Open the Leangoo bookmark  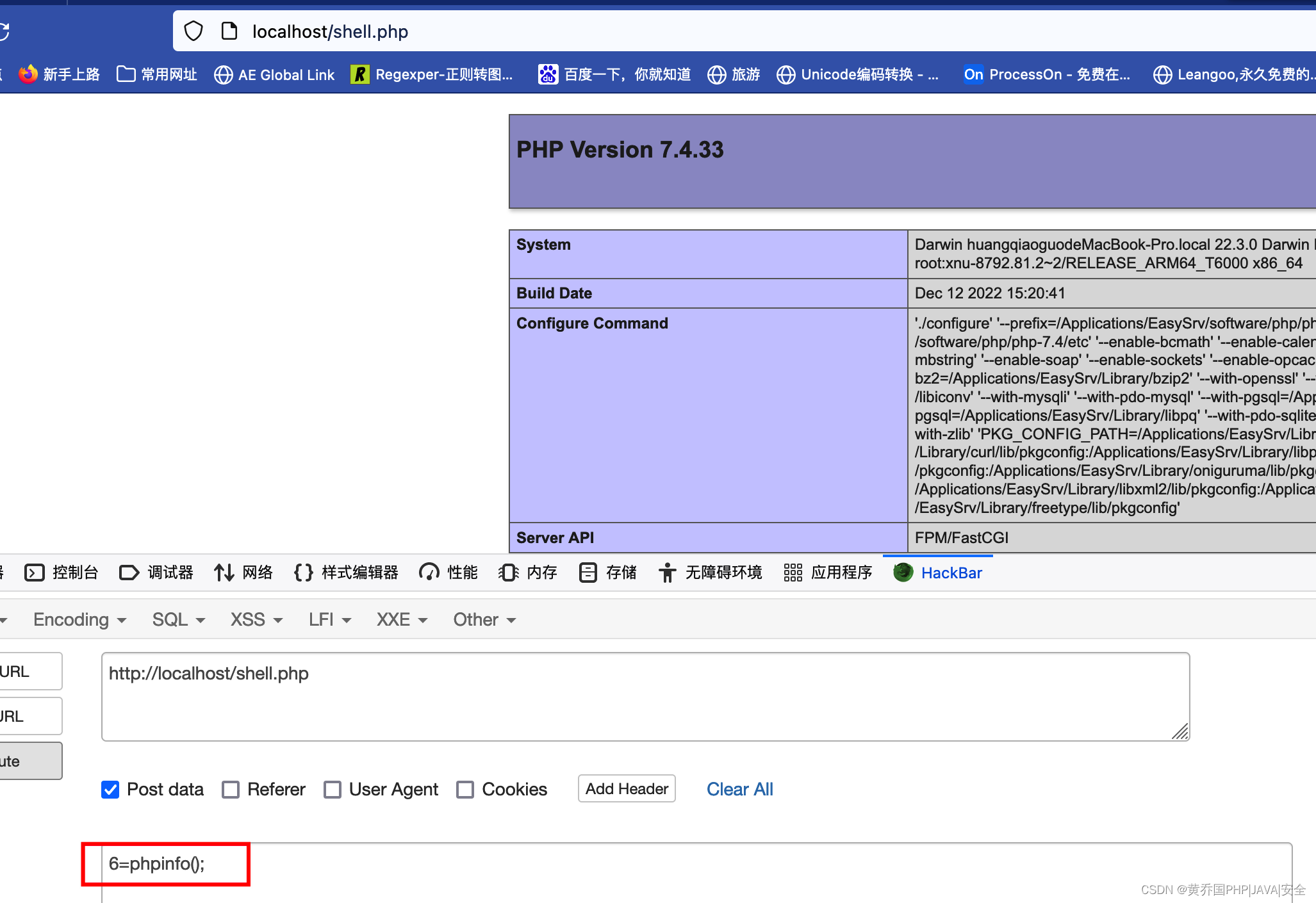pyautogui.click(x=1234, y=74)
